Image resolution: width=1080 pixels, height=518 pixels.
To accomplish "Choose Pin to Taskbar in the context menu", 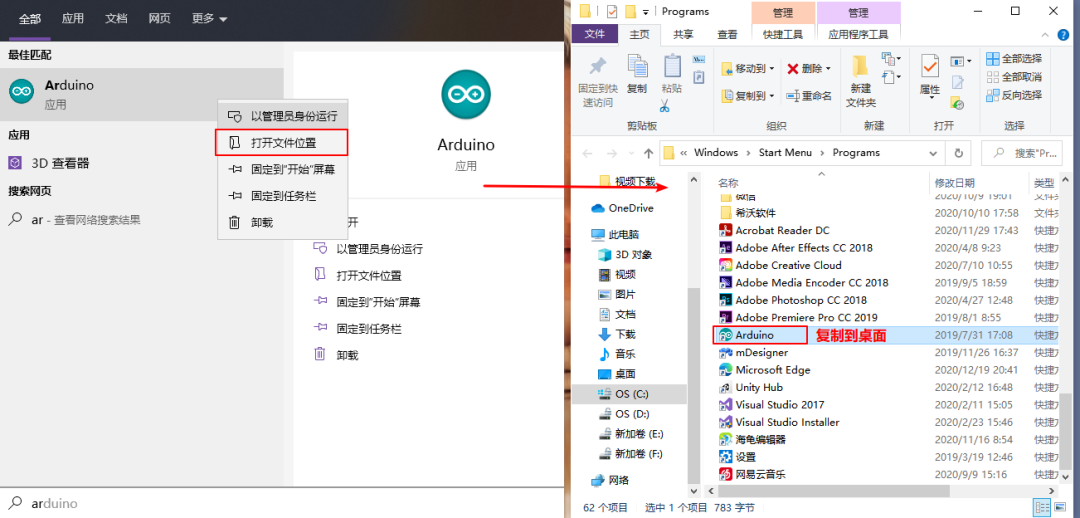I will [x=283, y=196].
